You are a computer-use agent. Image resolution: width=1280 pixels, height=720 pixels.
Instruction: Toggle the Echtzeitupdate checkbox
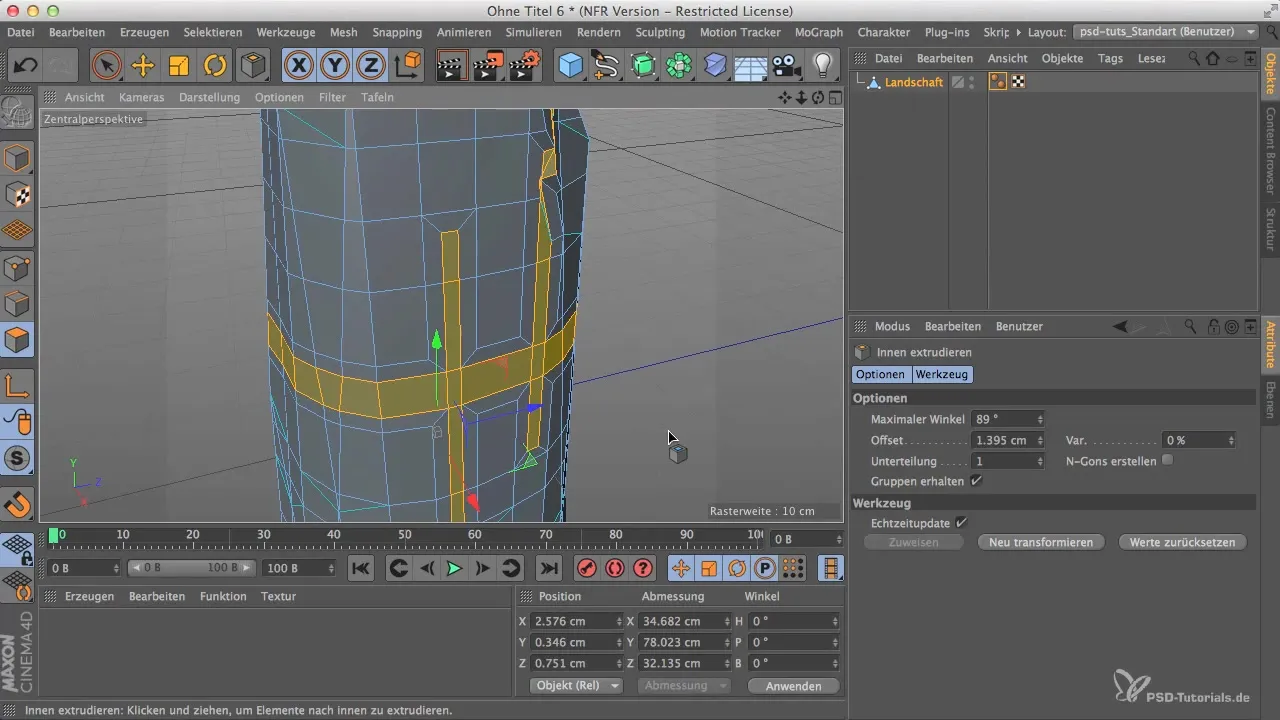[961, 522]
